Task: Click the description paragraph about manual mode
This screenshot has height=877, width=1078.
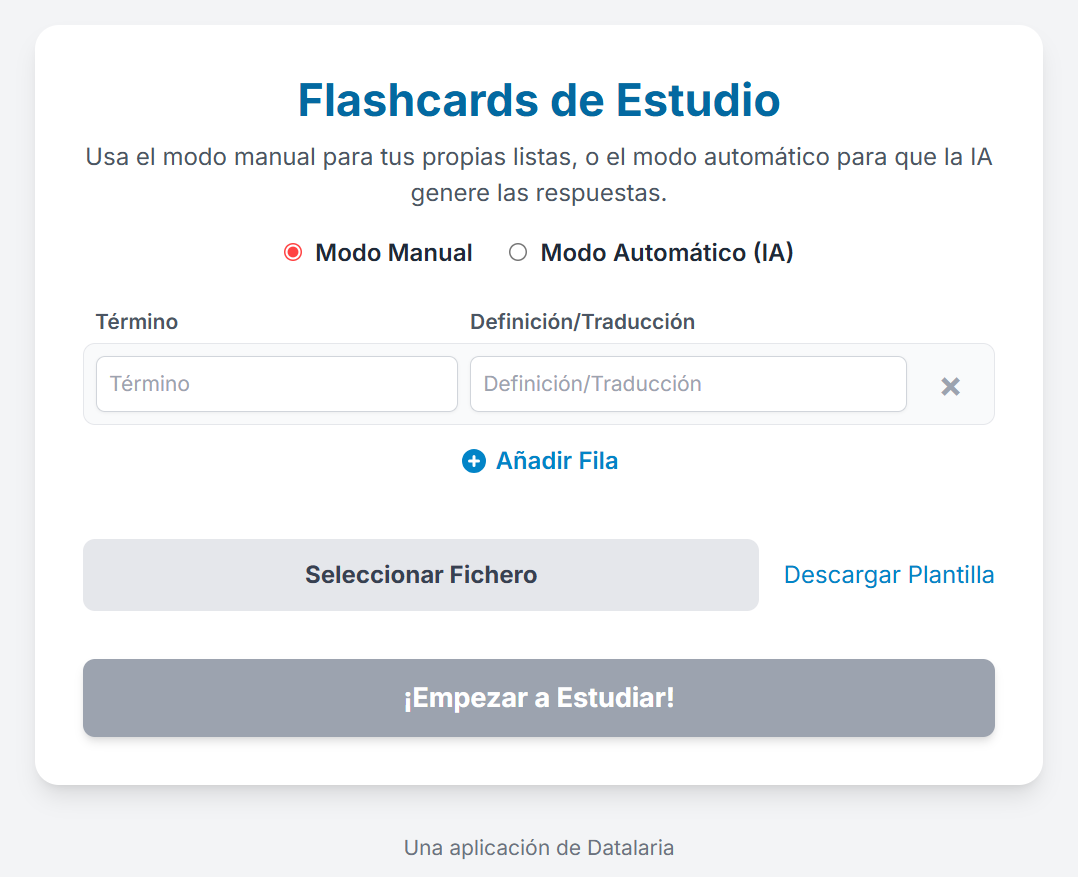Action: (x=538, y=158)
